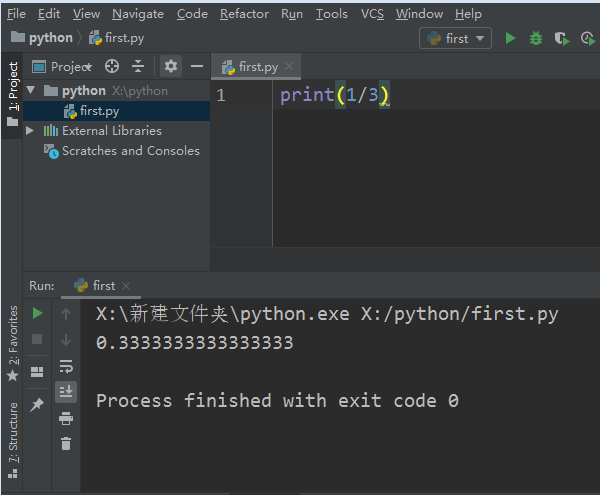
Task: Click the locate/scroll-from-source target icon
Action: click(112, 67)
